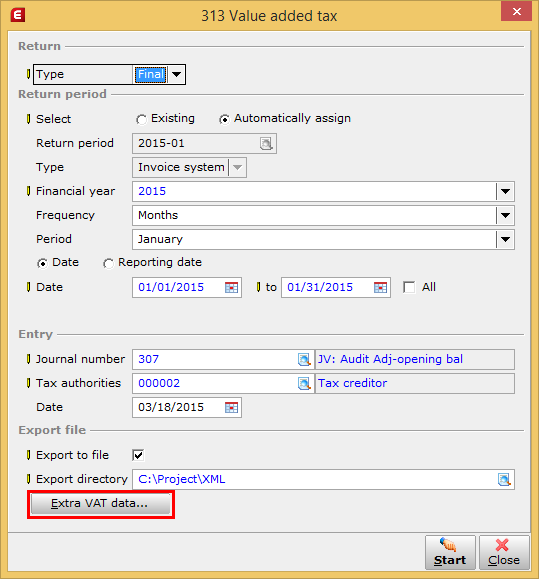Select the Existing radio option
Viewport: 539px width, 579px height.
tap(141, 119)
